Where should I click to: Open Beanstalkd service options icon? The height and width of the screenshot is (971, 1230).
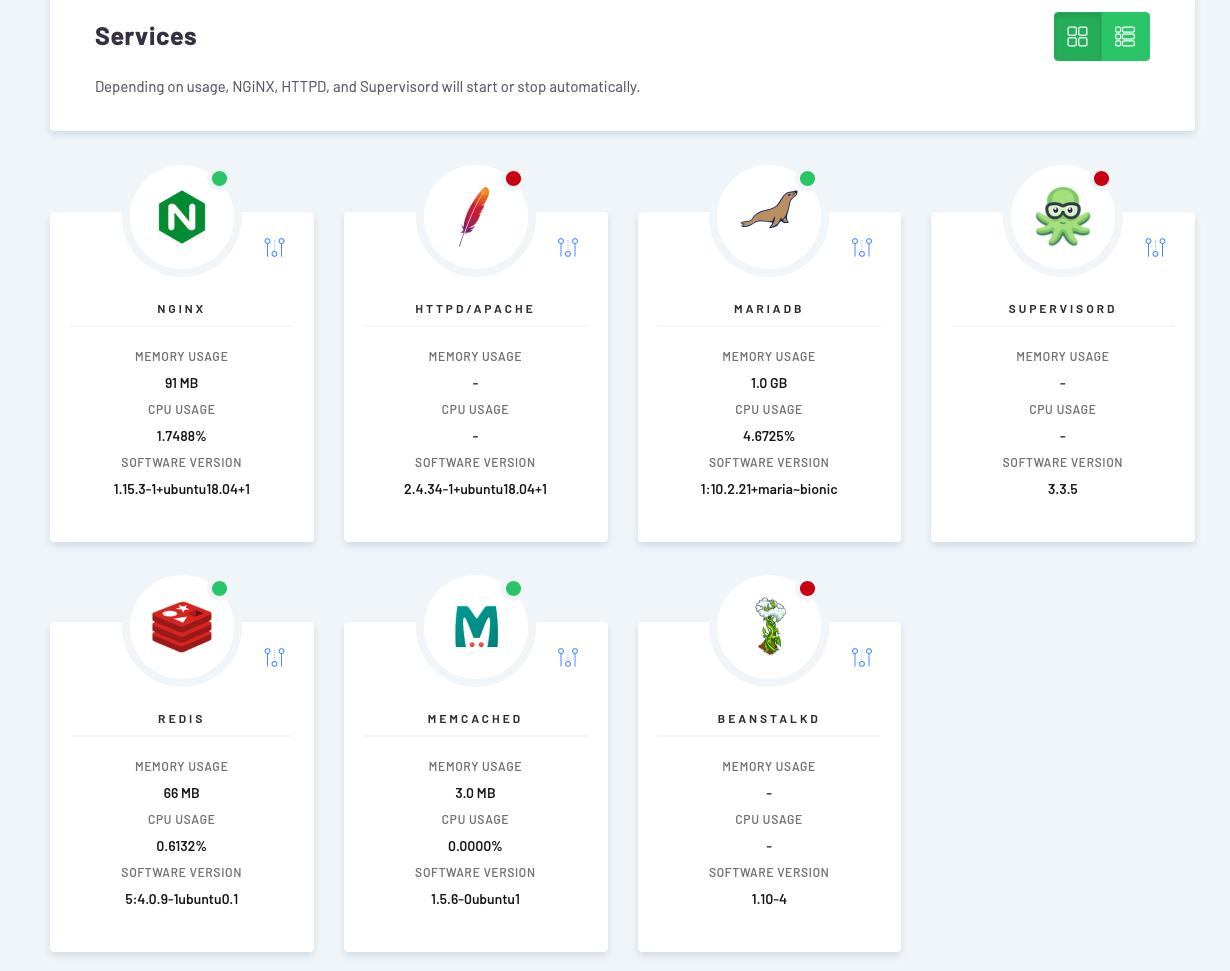862,657
